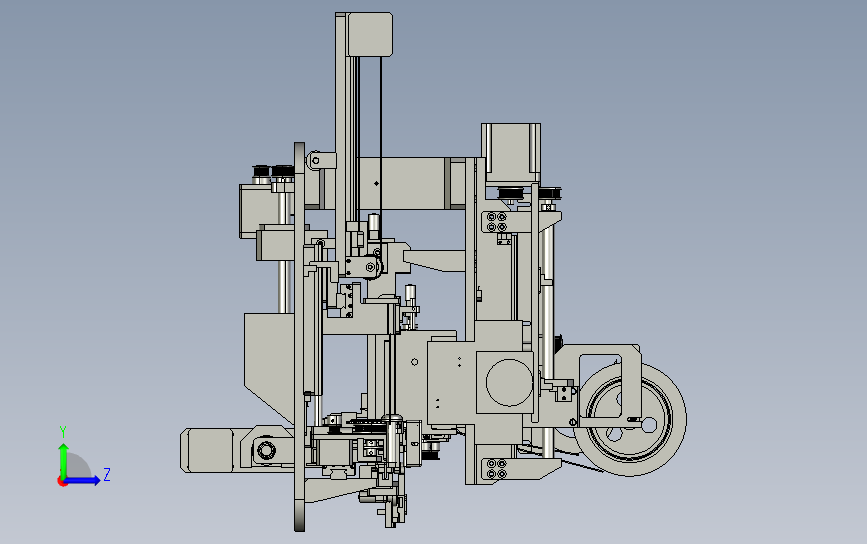Screen dimensions: 867x544
Task: Select the motor block atop the tall vertical column
Action: click(x=369, y=34)
